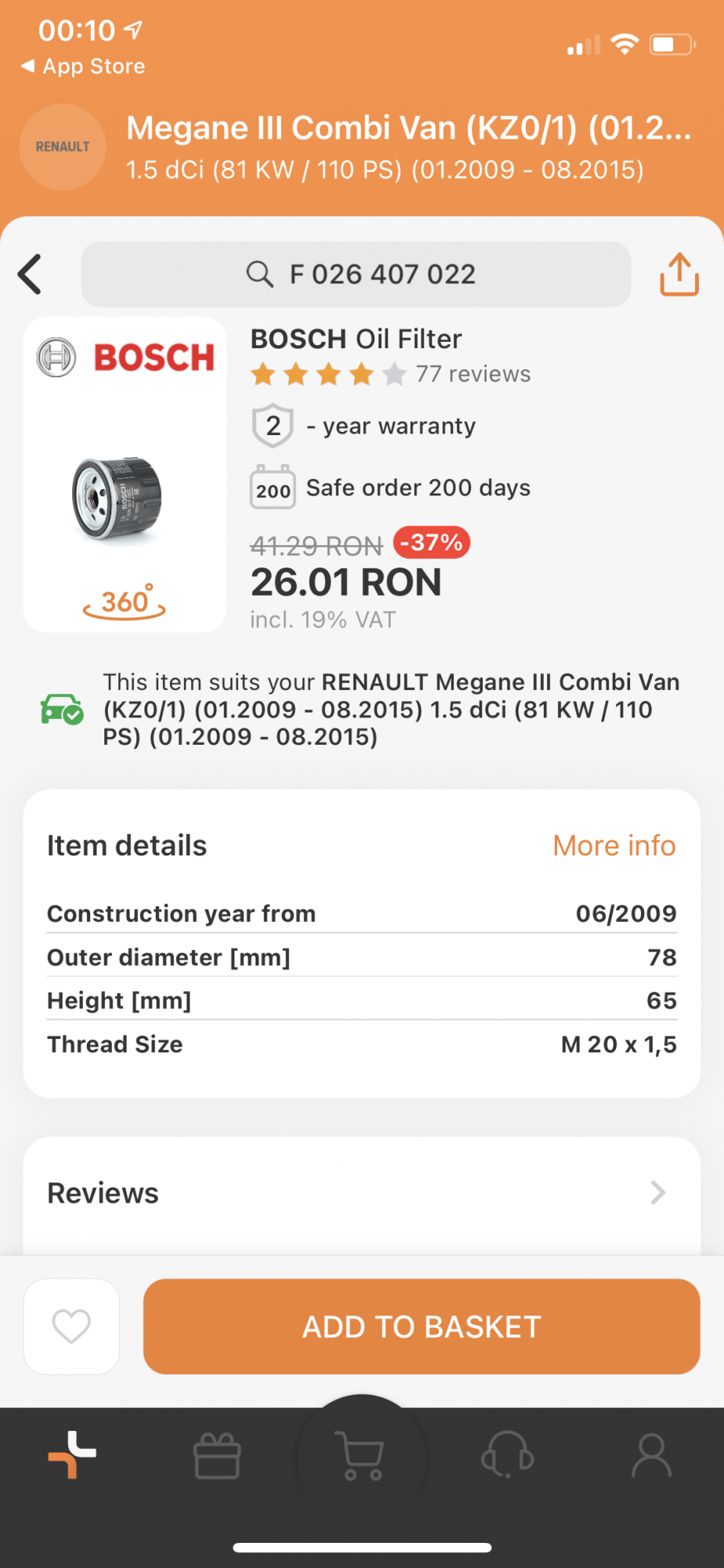Tap the 2-year warranty shield icon
724x1568 pixels.
(273, 426)
